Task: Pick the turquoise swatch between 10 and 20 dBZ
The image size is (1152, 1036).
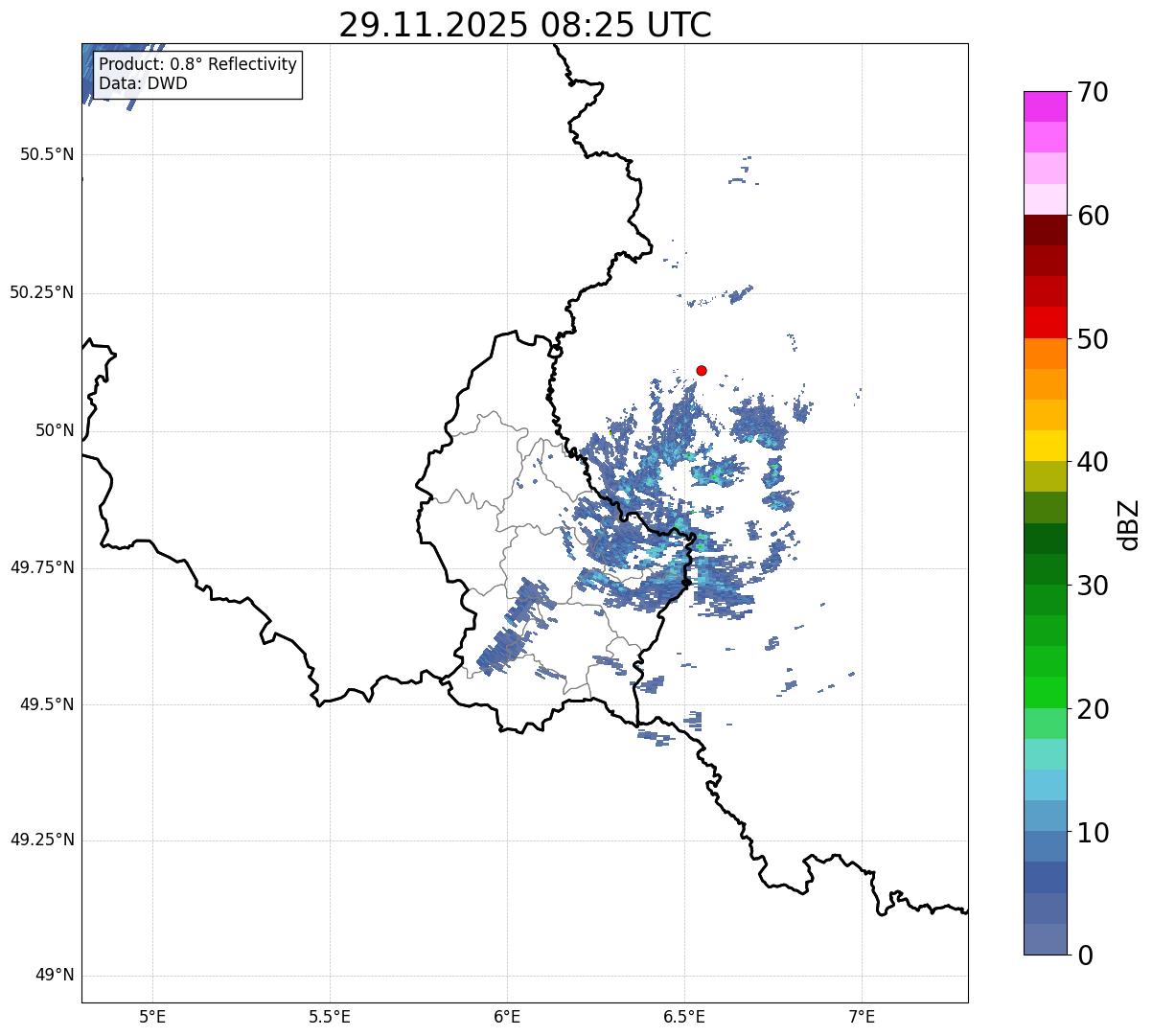Action: [x=1045, y=754]
